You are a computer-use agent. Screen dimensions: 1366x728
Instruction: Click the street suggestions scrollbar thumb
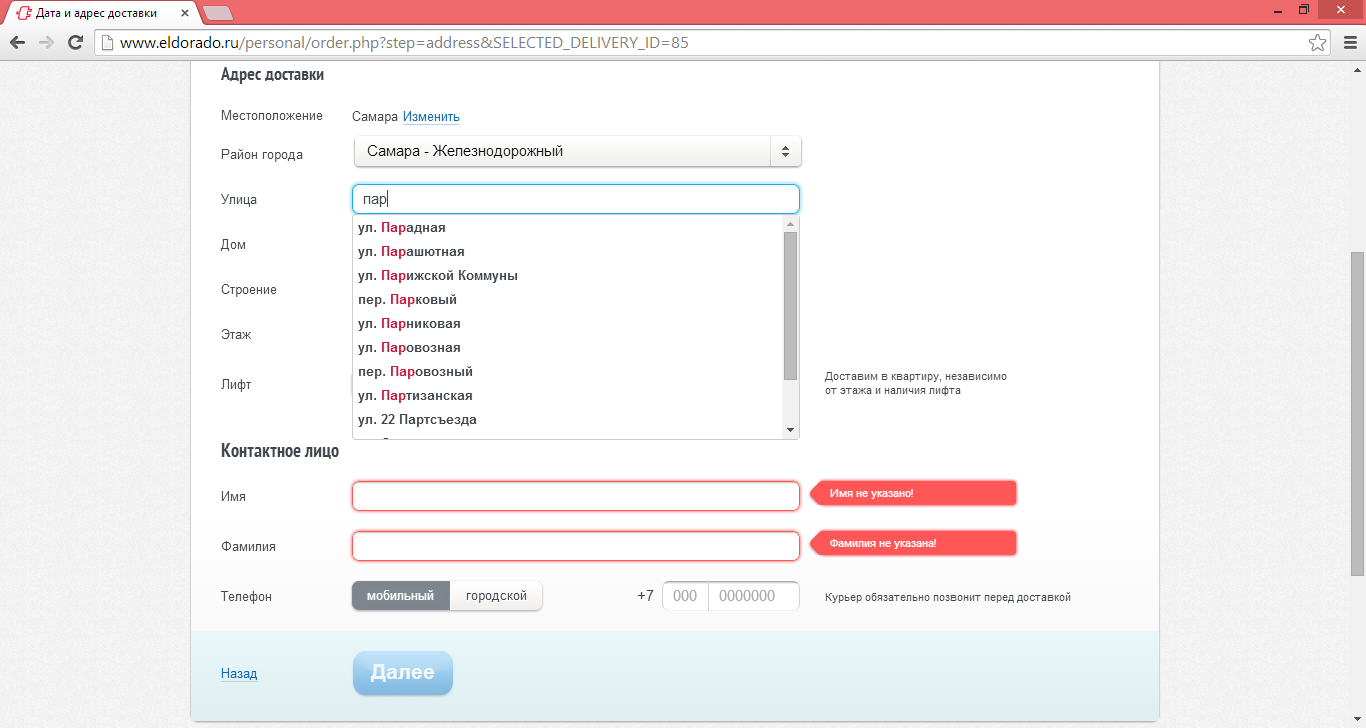790,305
